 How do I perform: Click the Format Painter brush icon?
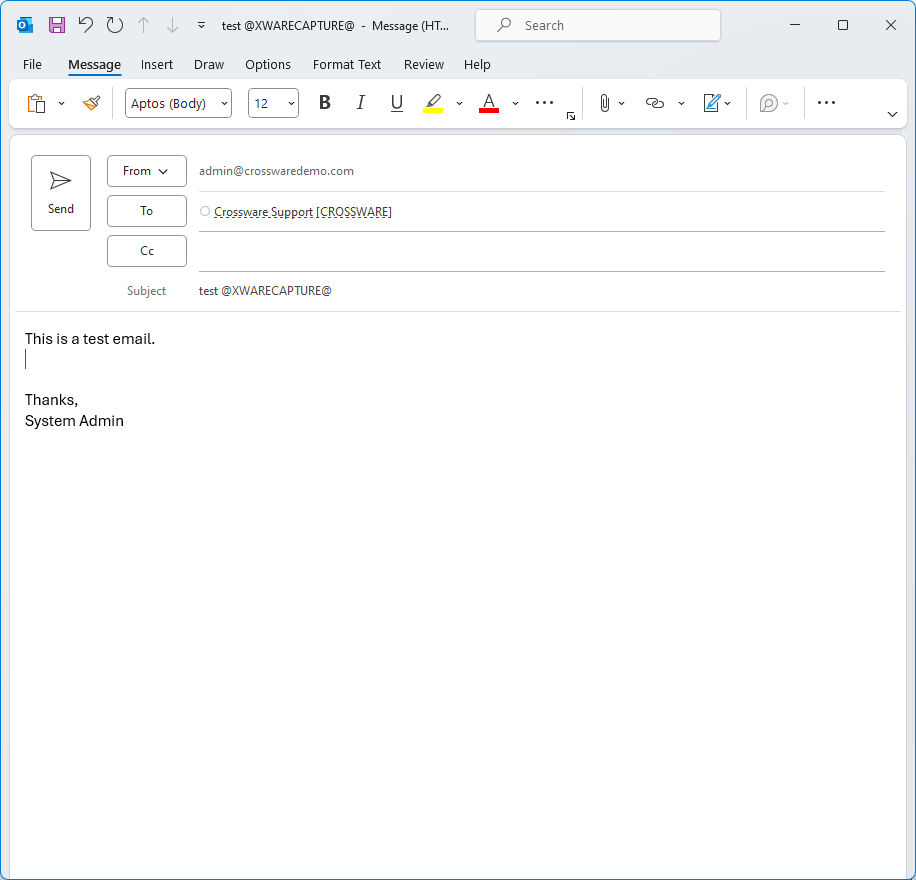click(92, 103)
